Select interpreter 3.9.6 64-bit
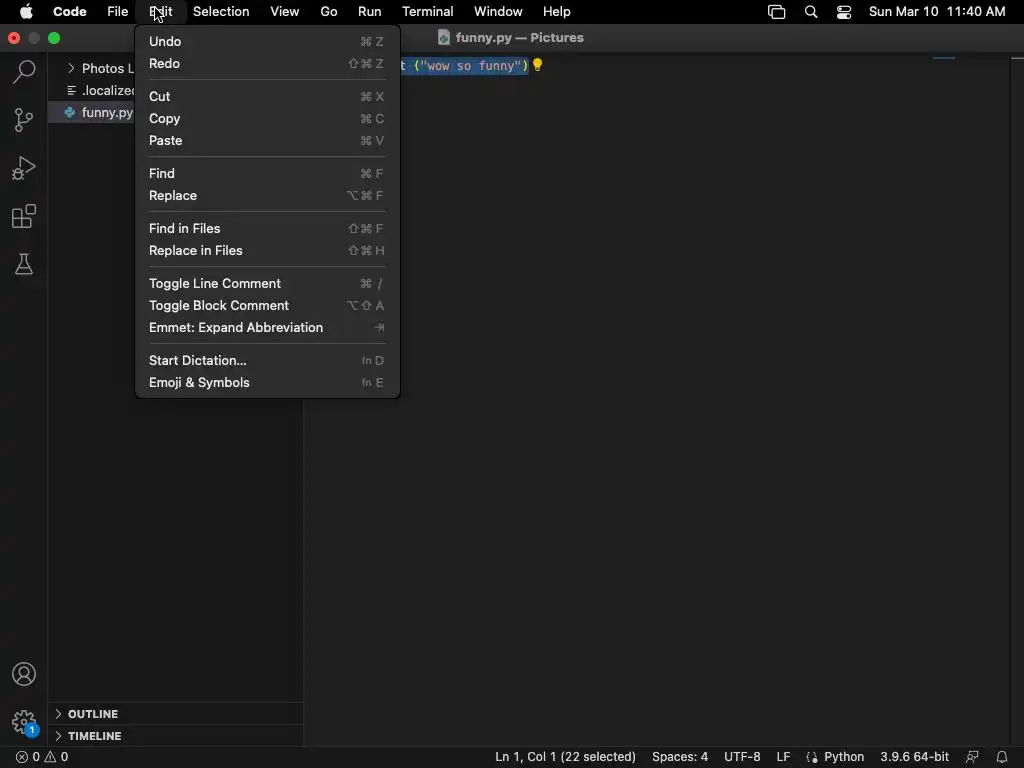The width and height of the screenshot is (1024, 768). pyautogui.click(x=914, y=757)
